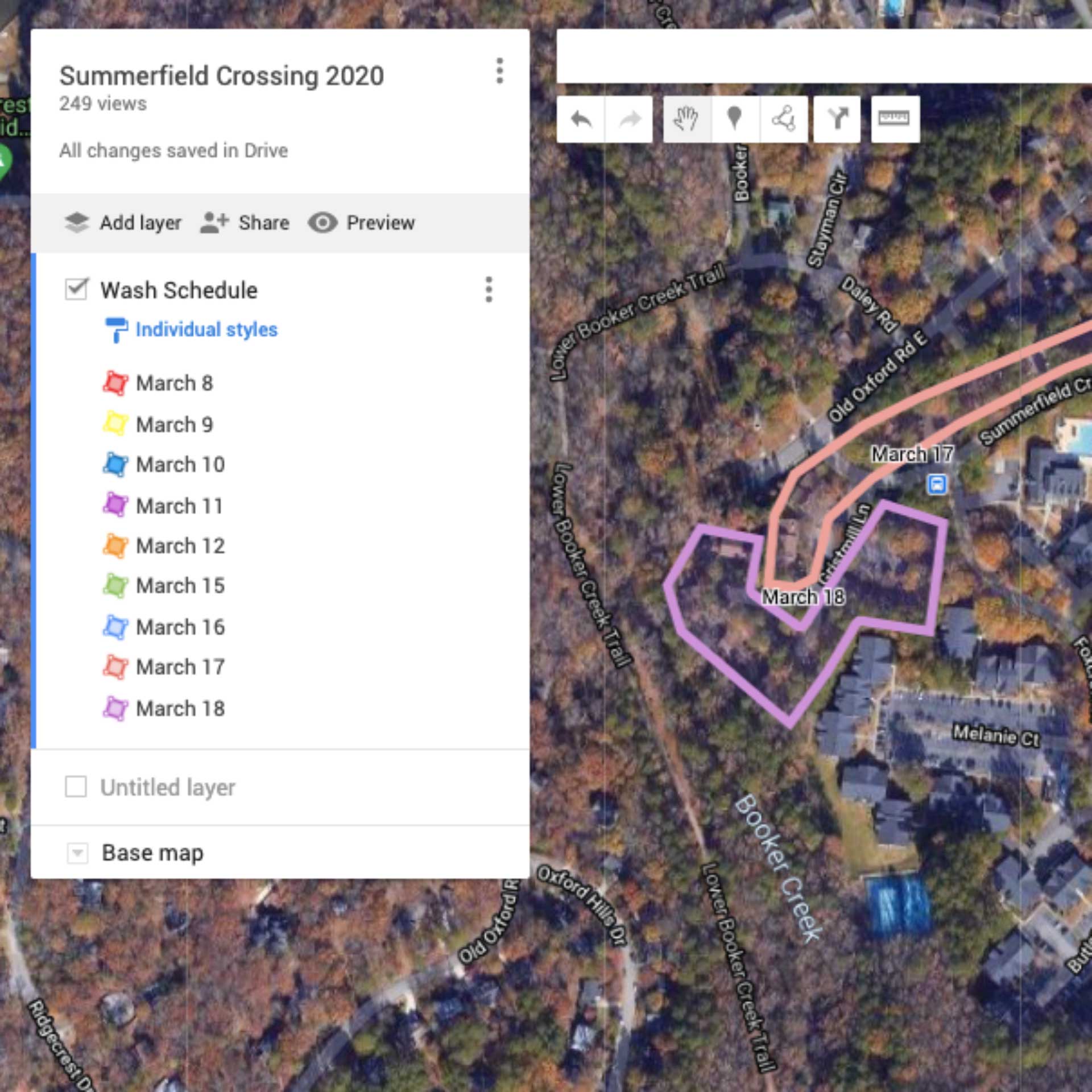Viewport: 1092px width, 1092px height.
Task: Click the Share person-plus icon
Action: pyautogui.click(x=214, y=222)
